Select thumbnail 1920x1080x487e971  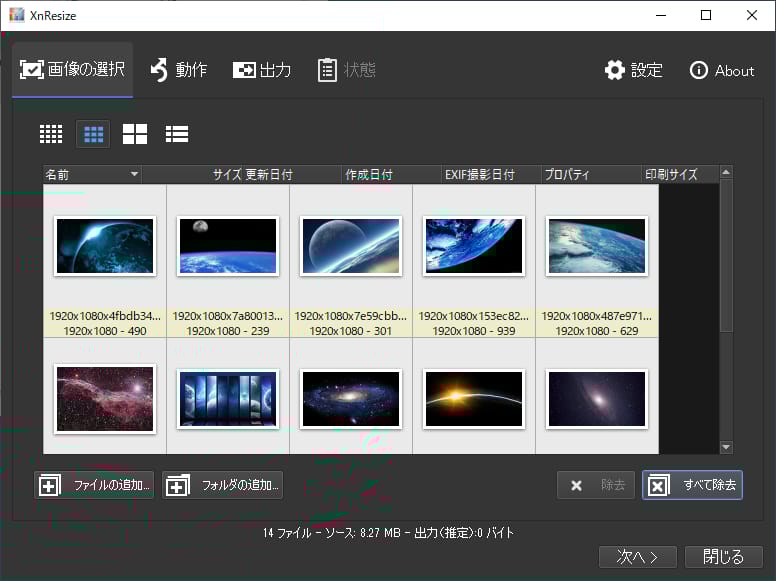pyautogui.click(x=597, y=246)
